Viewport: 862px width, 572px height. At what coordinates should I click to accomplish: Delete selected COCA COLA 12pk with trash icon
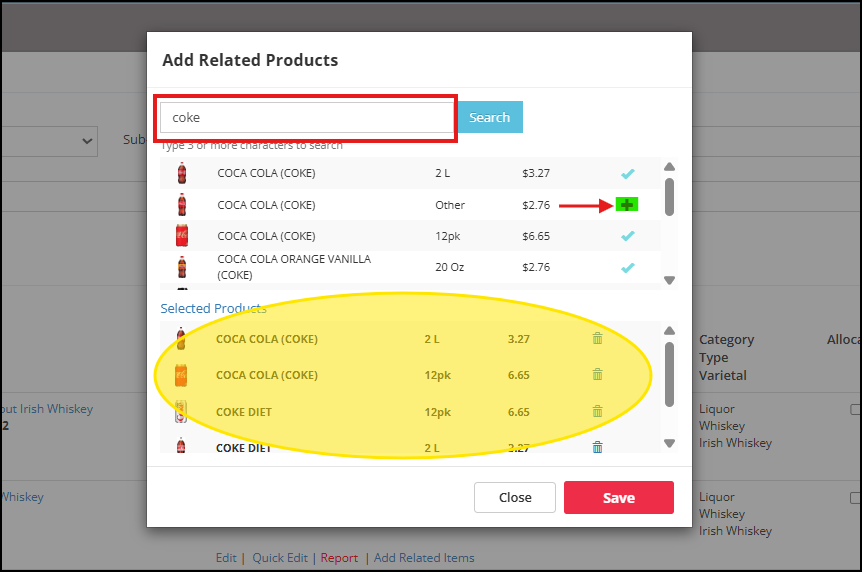point(598,375)
